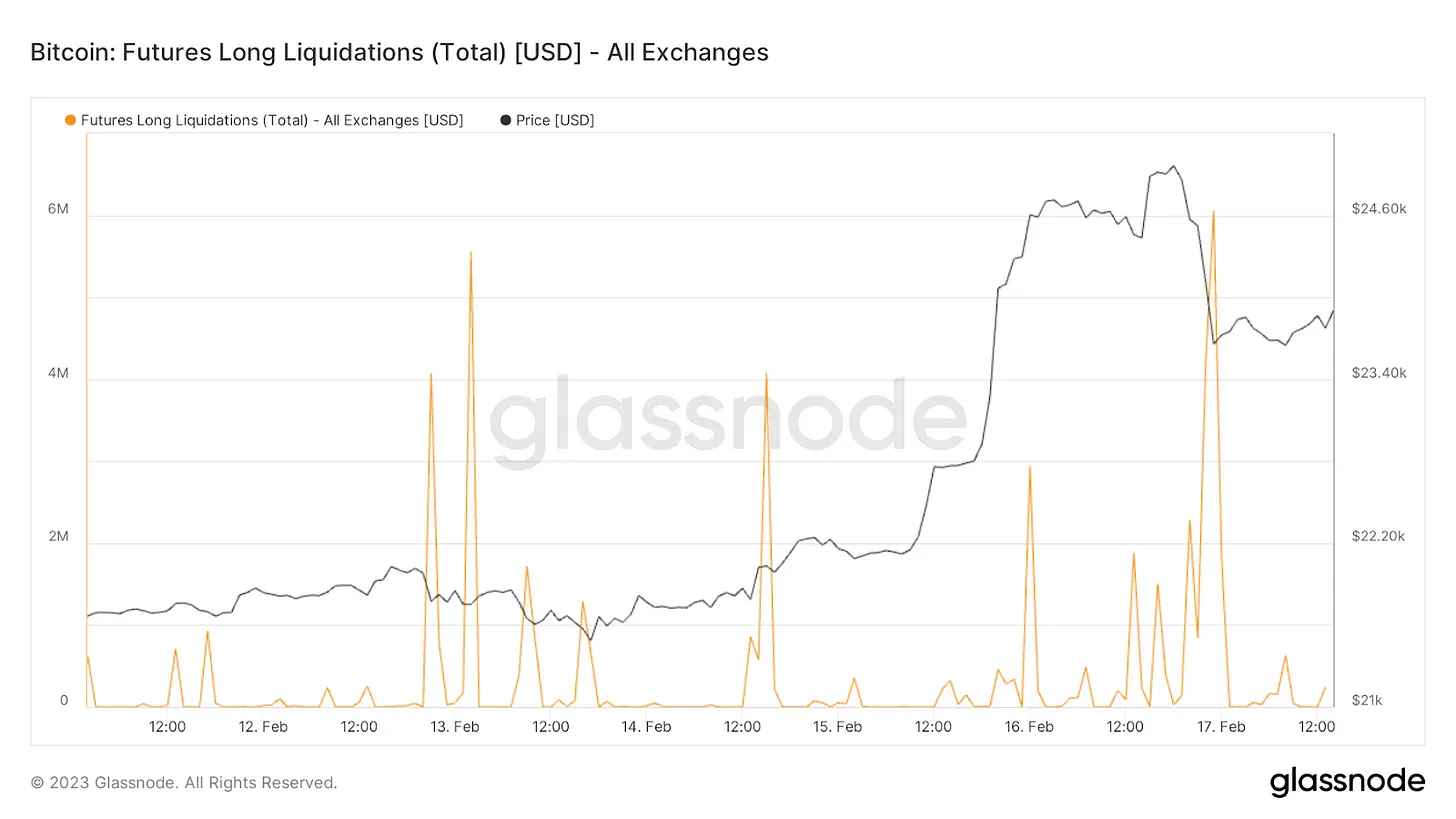Image resolution: width=1456 pixels, height=819 pixels.
Task: Click the chart title about Bitcoin Futures Long Liquidations
Action: coord(399,52)
